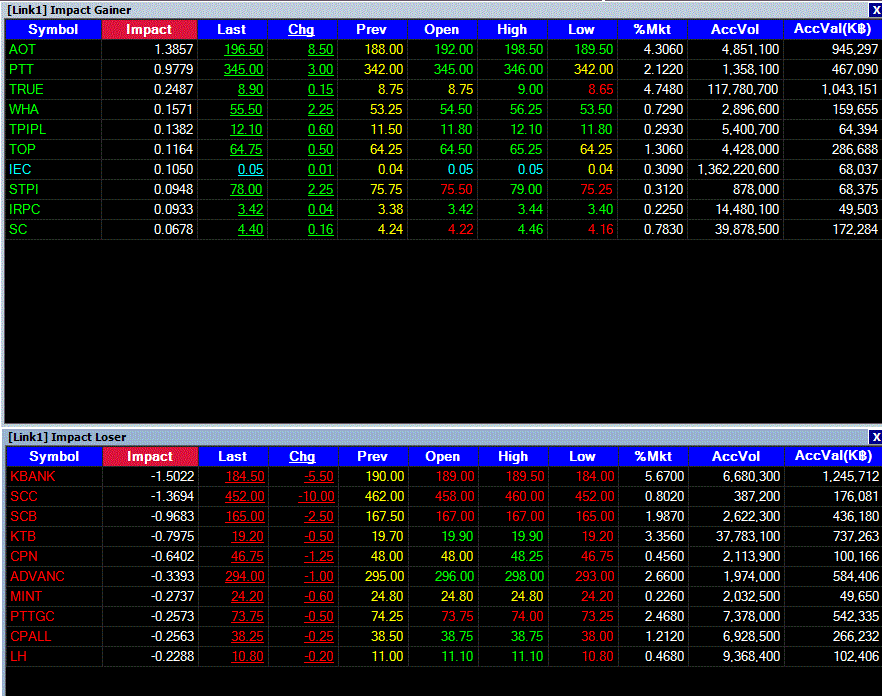Select AOT symbol in gainers
882x696 pixels.
[x=22, y=50]
